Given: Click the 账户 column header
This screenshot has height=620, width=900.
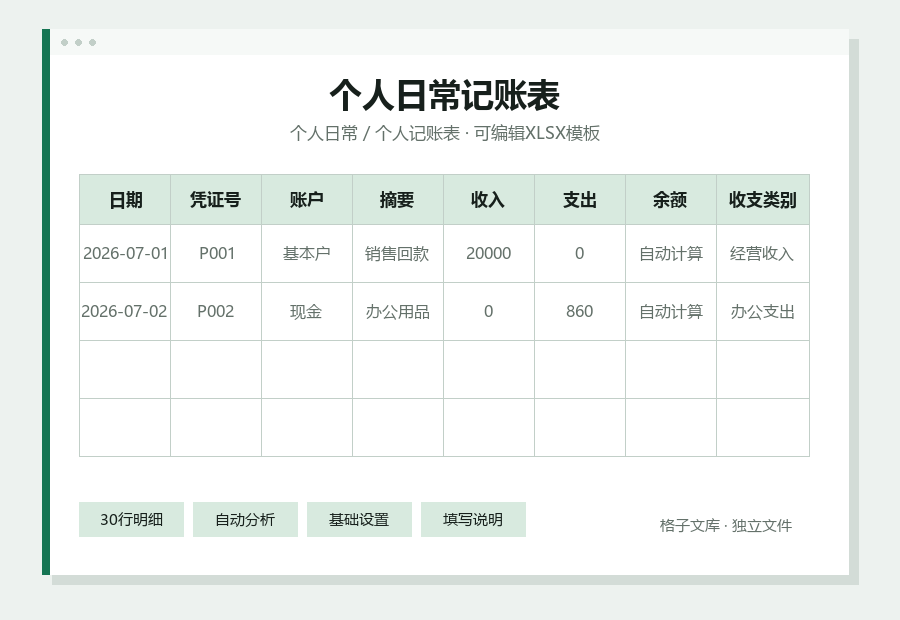Looking at the screenshot, I should pos(307,200).
